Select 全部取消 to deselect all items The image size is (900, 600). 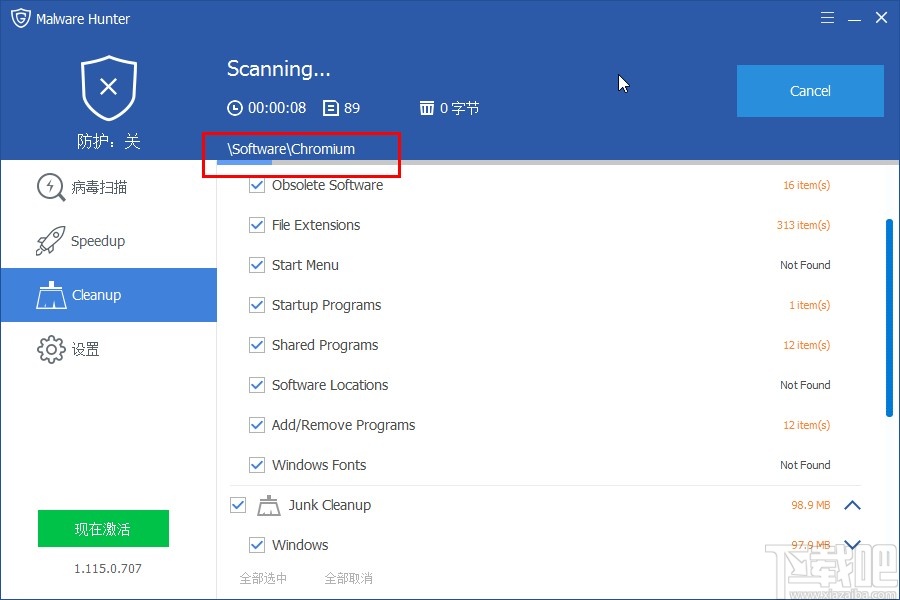click(x=349, y=578)
